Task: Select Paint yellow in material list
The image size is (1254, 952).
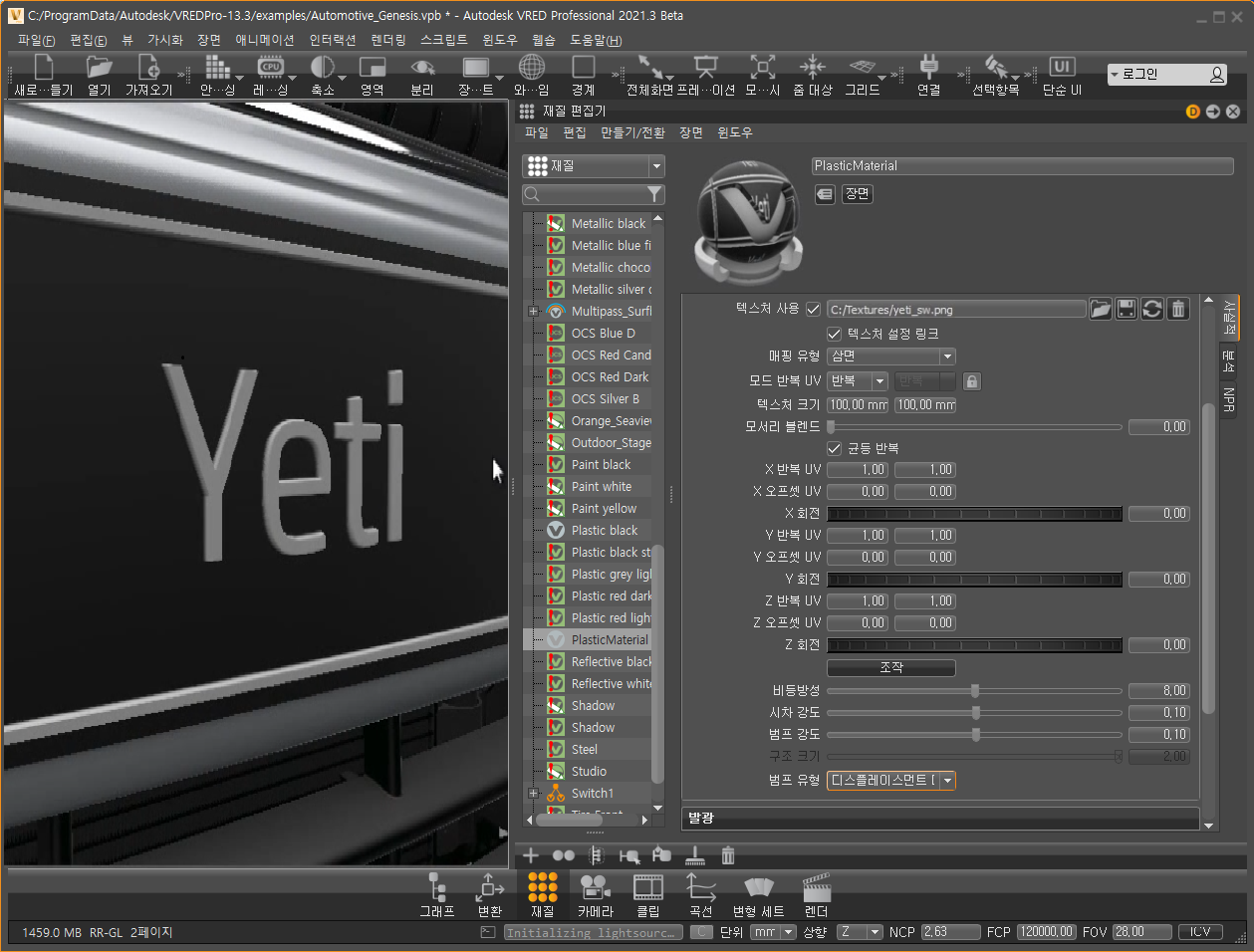Action: click(x=605, y=509)
